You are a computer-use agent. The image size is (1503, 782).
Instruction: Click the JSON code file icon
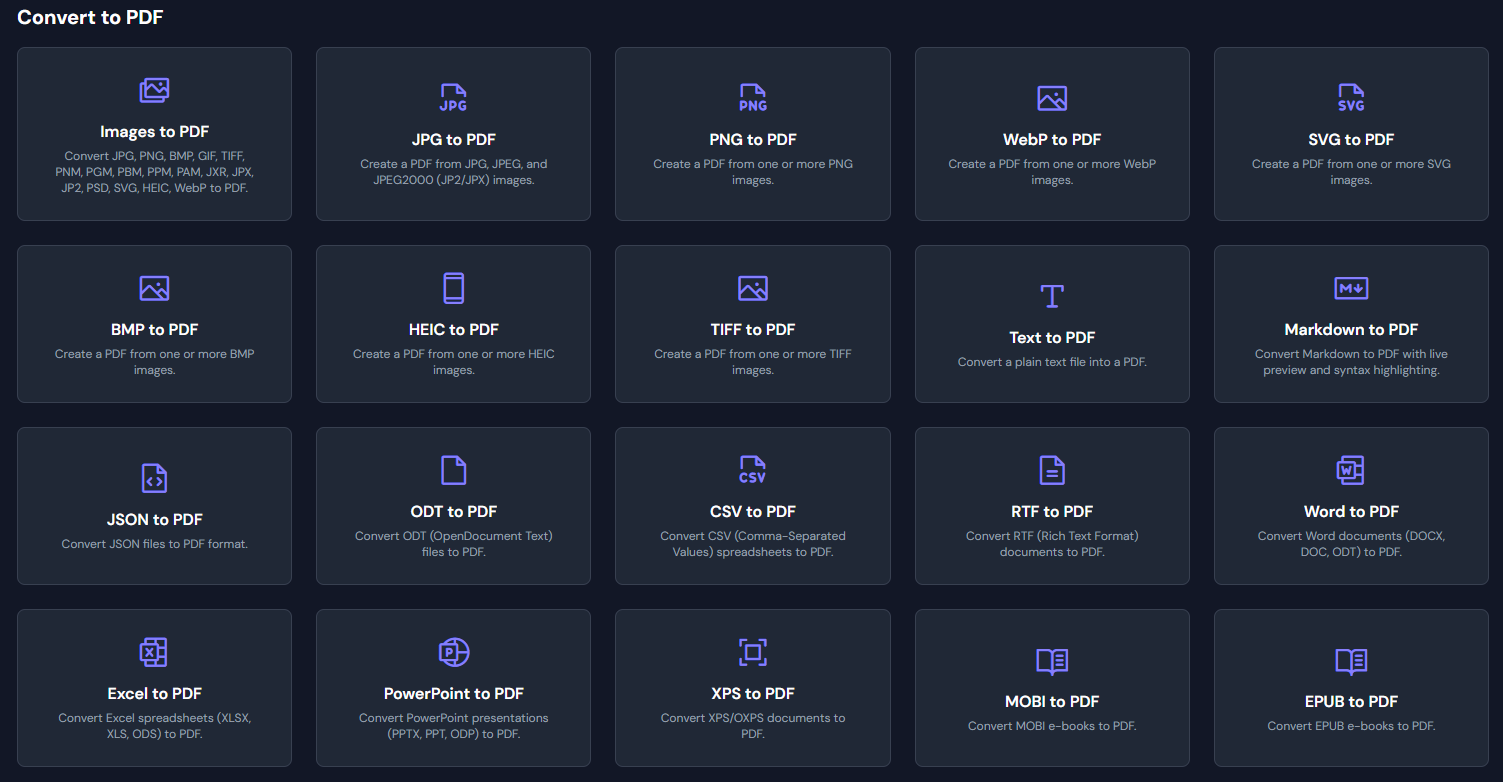coord(154,478)
